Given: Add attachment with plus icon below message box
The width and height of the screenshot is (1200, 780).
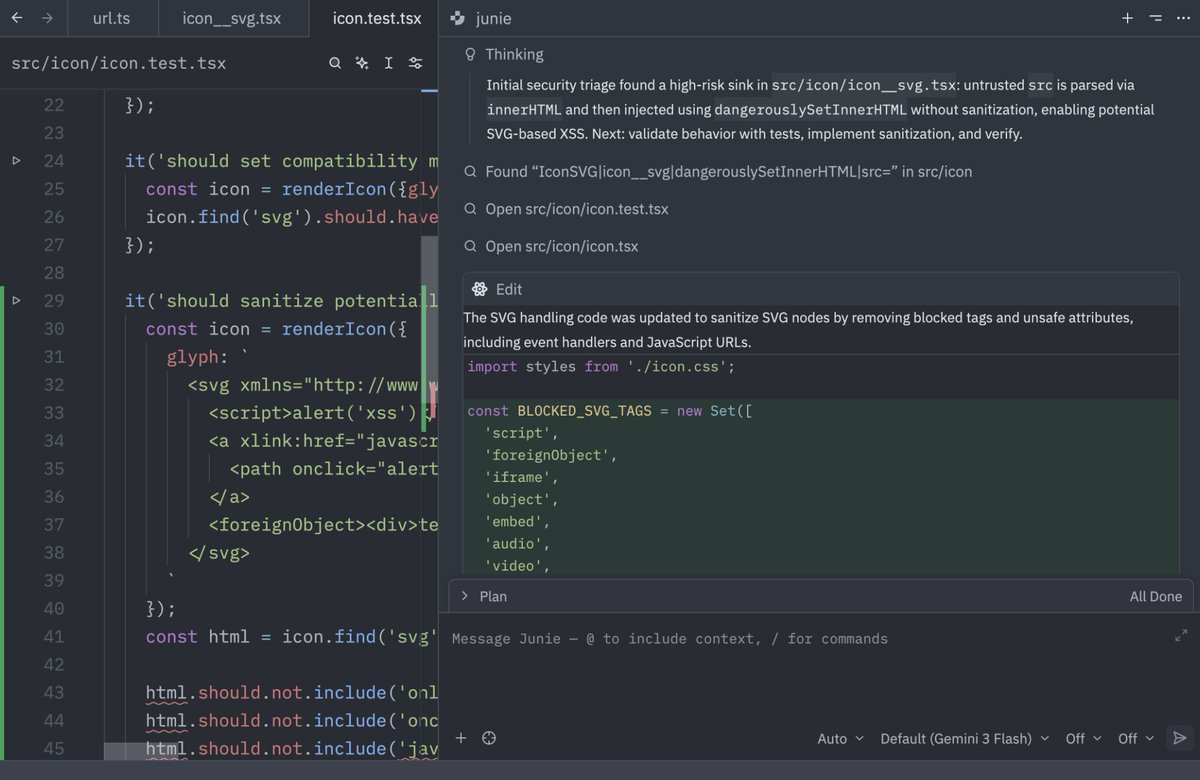Looking at the screenshot, I should pos(461,738).
